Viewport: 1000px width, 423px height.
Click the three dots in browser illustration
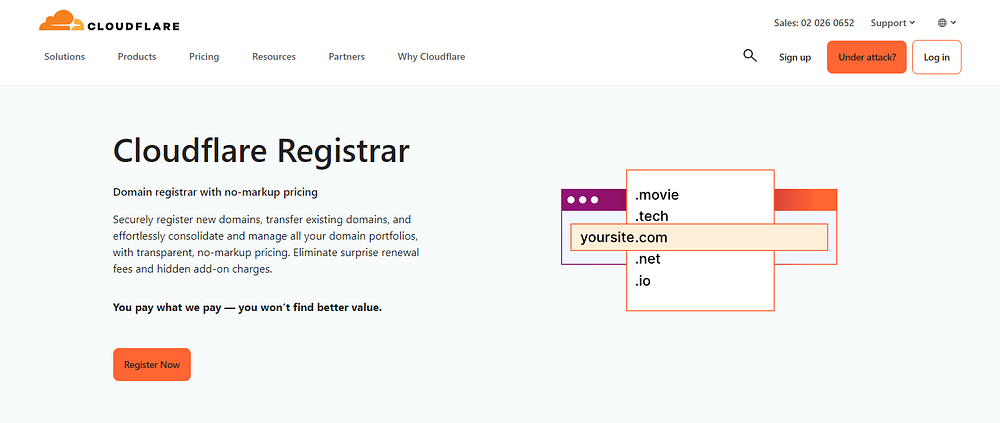[x=582, y=200]
